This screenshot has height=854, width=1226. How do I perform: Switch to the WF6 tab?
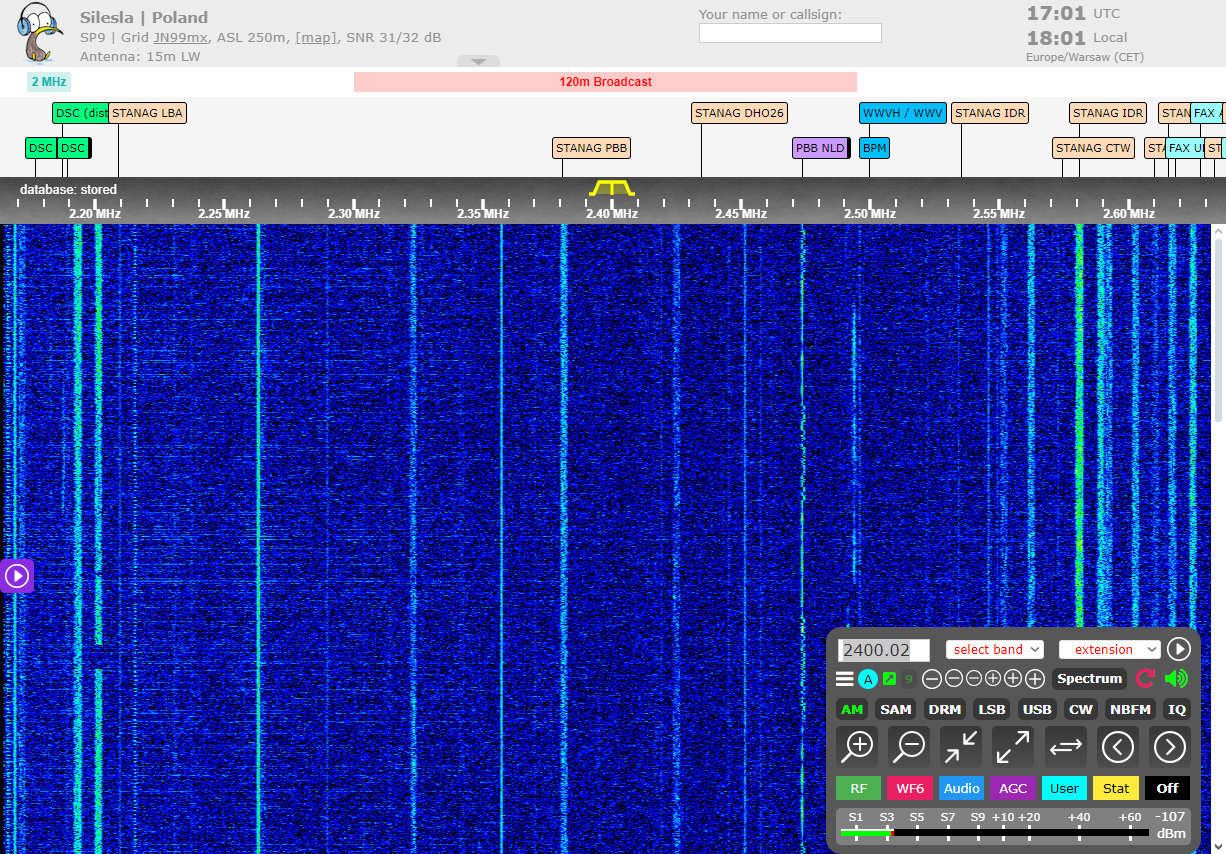point(910,788)
